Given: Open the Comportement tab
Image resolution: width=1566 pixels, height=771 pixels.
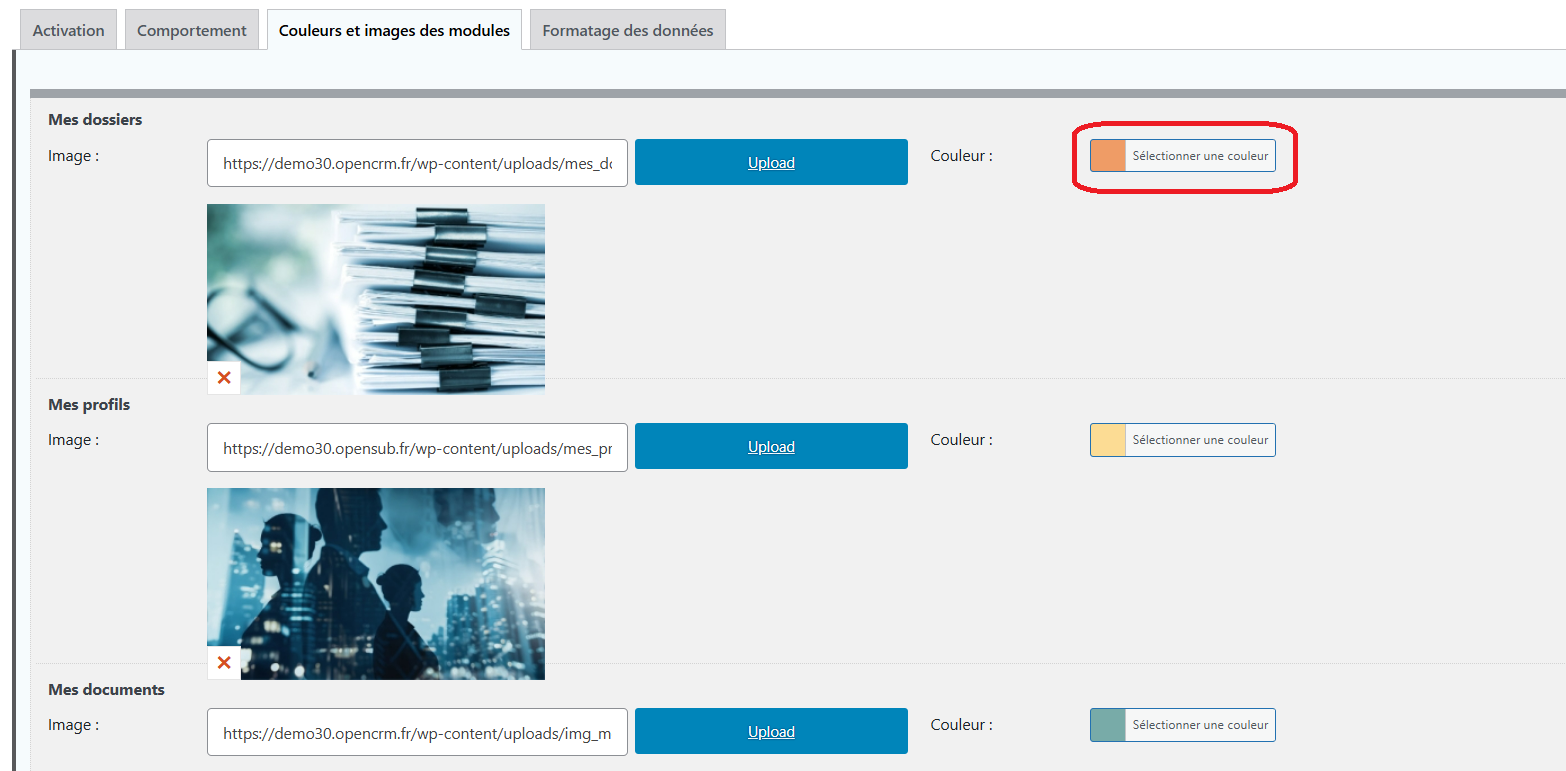Looking at the screenshot, I should coord(192,30).
